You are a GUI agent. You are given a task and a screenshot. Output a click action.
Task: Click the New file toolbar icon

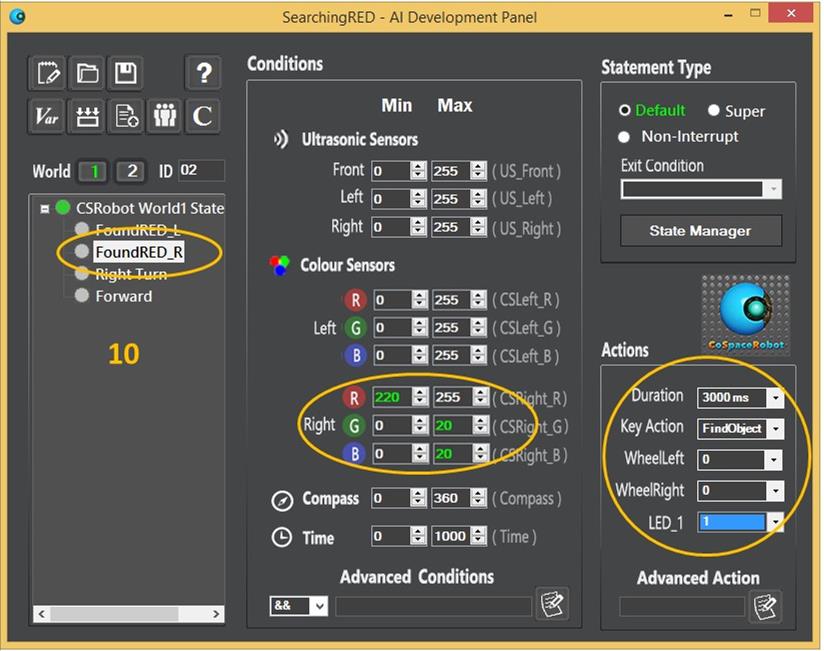tap(48, 72)
